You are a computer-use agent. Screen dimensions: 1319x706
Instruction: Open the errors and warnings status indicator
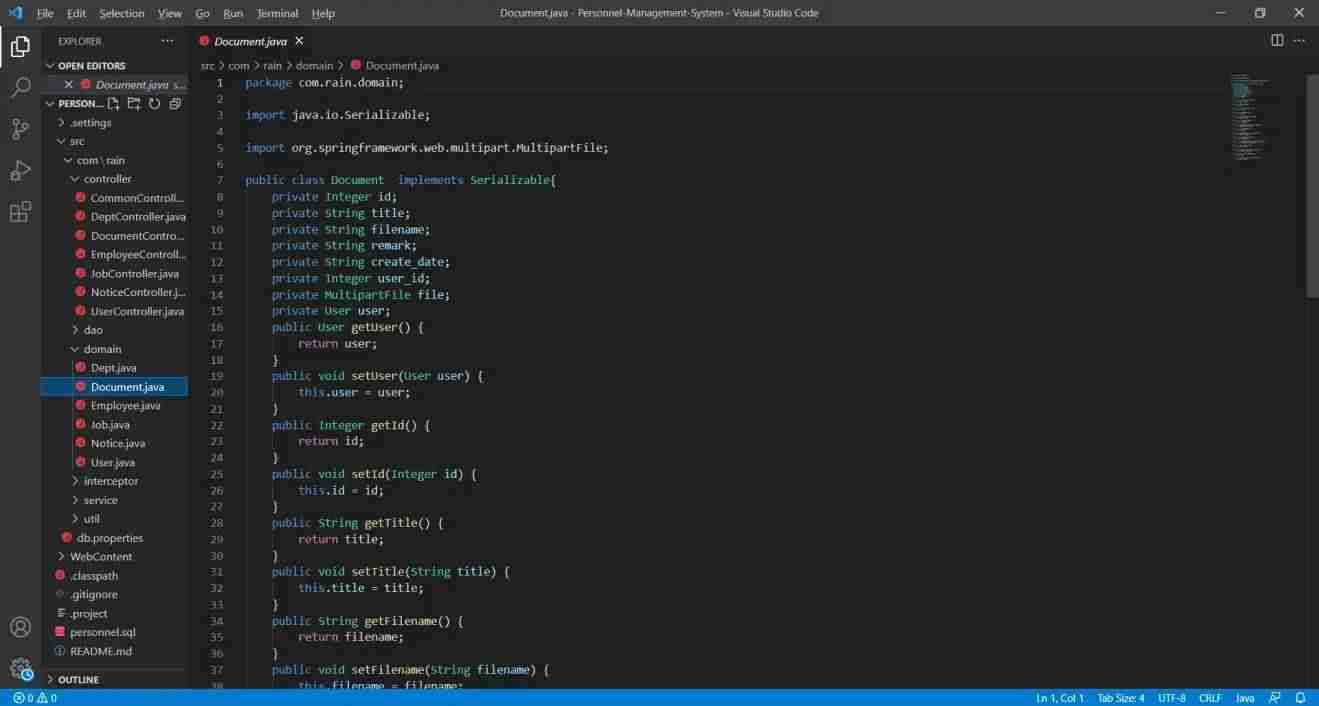click(35, 698)
